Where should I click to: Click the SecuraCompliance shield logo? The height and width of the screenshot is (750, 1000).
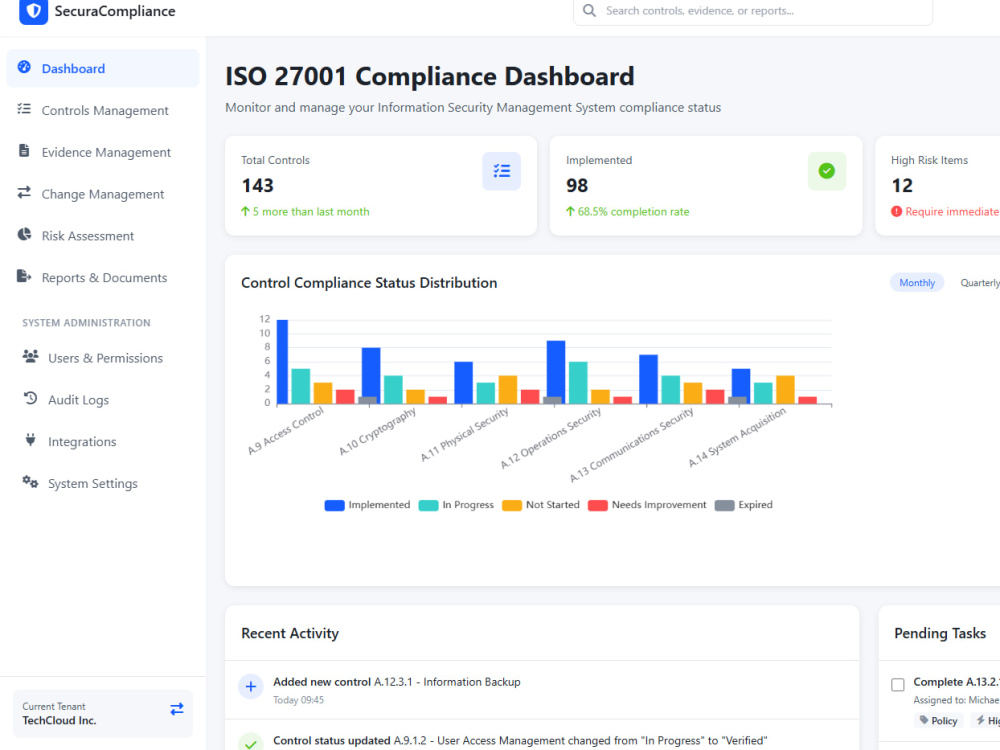point(33,11)
